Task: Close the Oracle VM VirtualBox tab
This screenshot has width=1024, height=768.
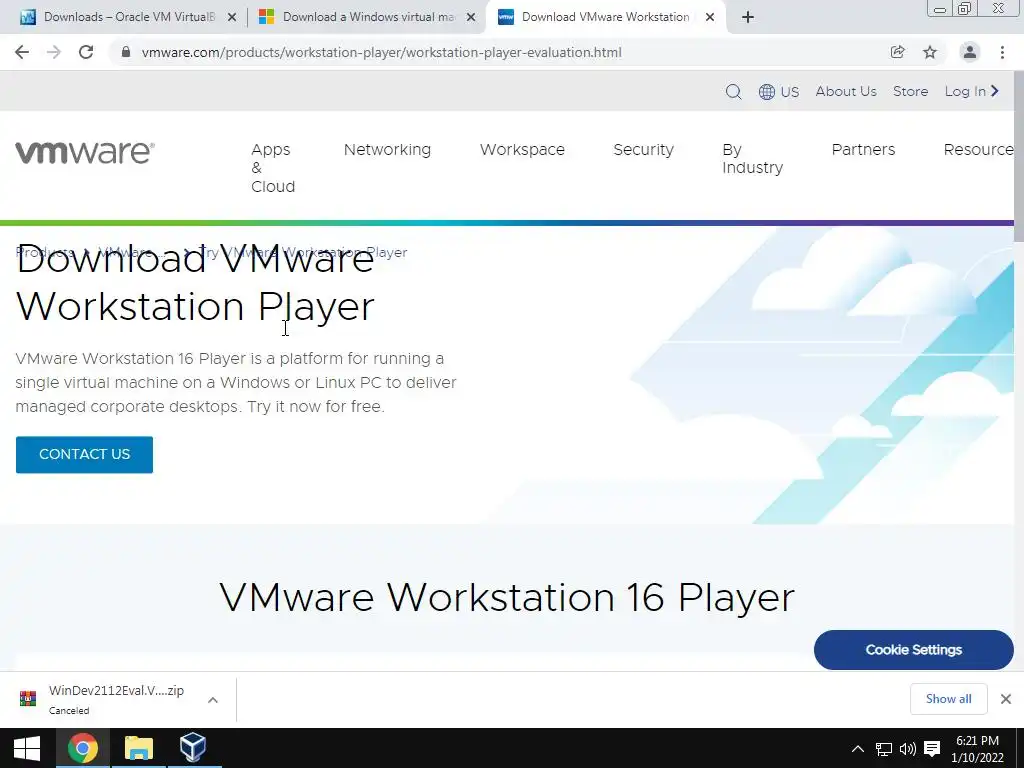Action: [231, 17]
